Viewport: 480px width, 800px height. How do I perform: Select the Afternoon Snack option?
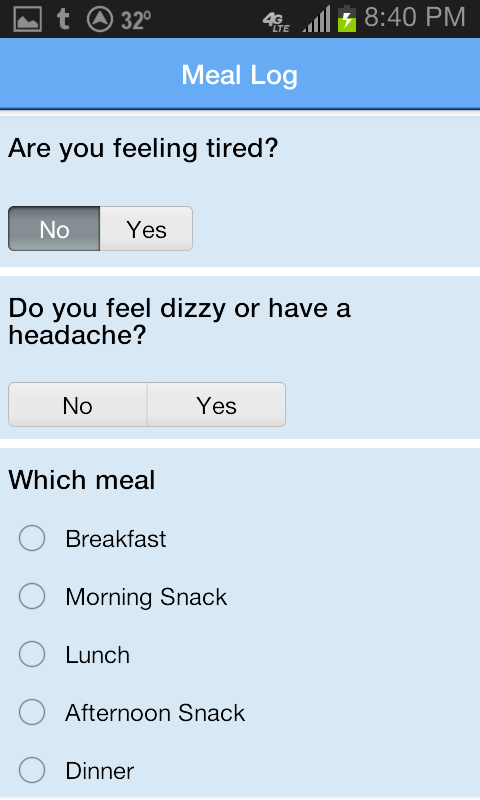pos(132,713)
